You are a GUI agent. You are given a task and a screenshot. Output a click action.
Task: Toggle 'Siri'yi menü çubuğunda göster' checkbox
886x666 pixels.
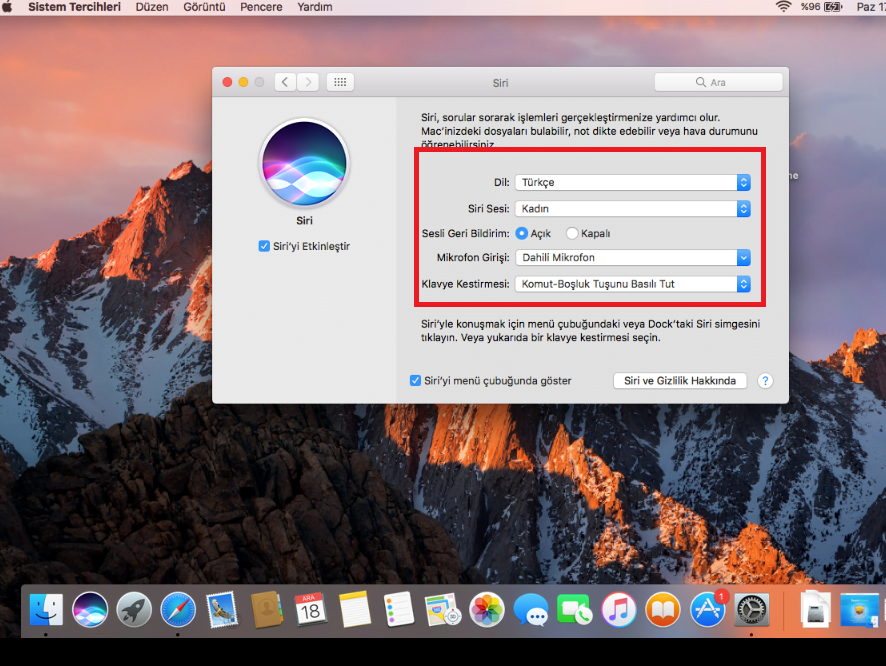415,380
